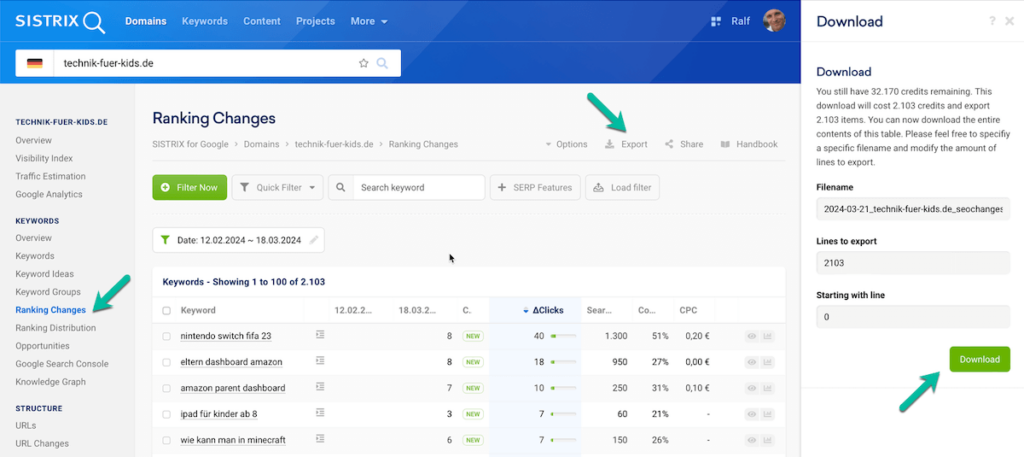Click the Export download icon
The height and width of the screenshot is (457, 1024).
point(610,144)
